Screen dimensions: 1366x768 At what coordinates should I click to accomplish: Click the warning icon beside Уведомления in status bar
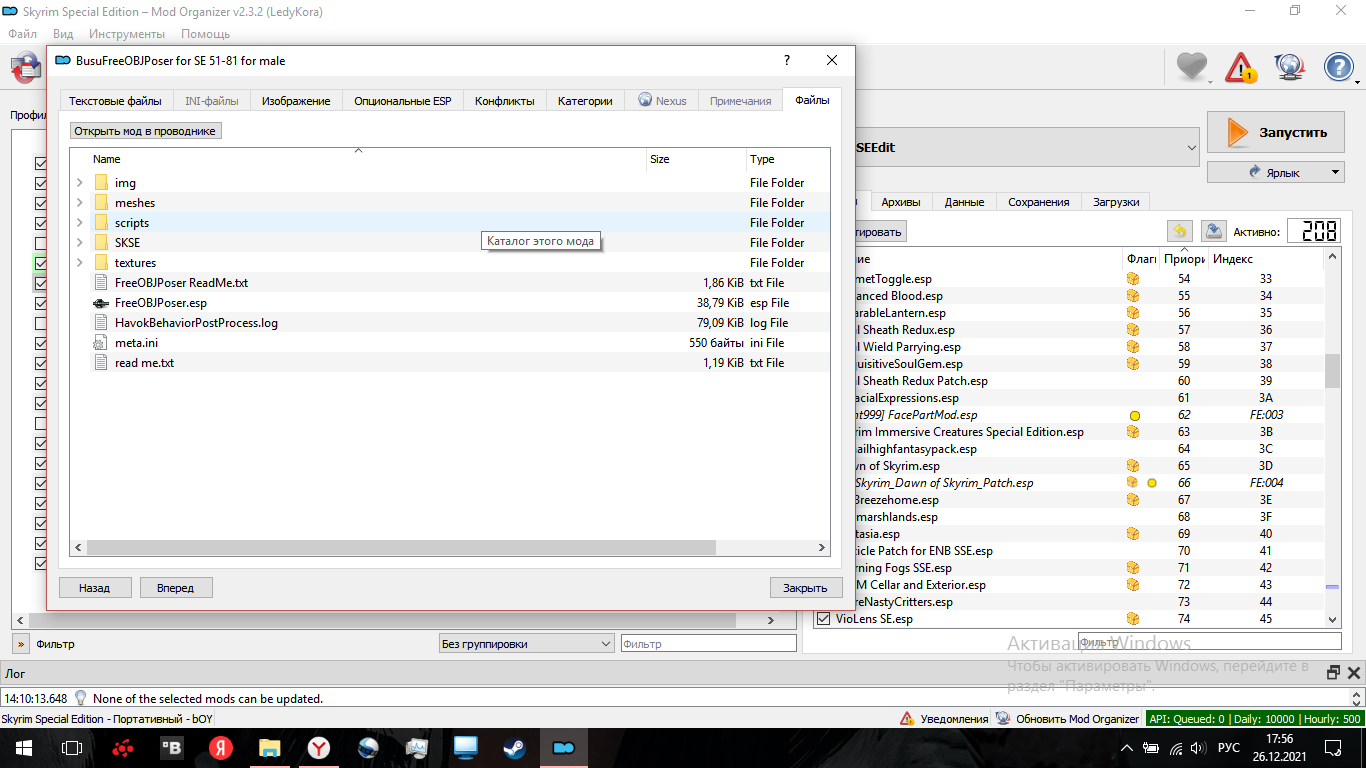pos(907,719)
